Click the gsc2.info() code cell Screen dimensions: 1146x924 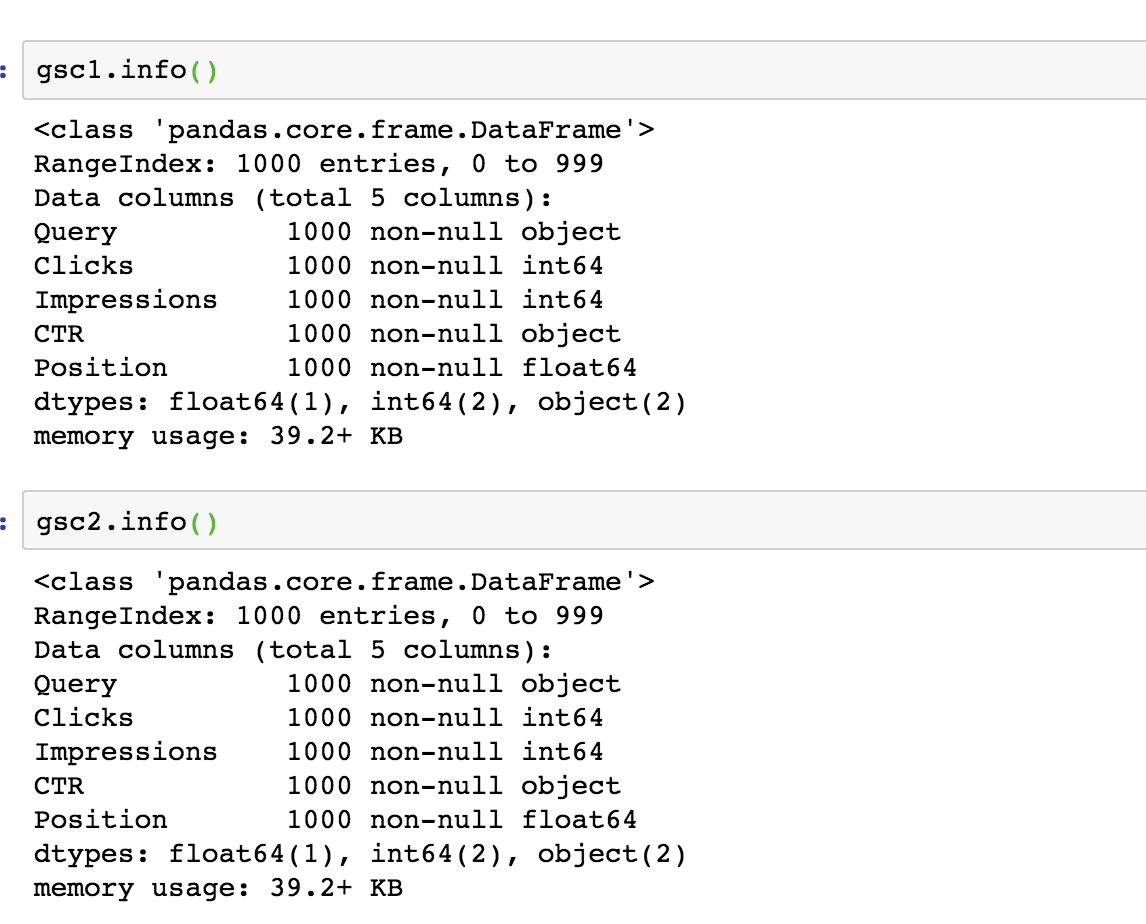[x=584, y=520]
